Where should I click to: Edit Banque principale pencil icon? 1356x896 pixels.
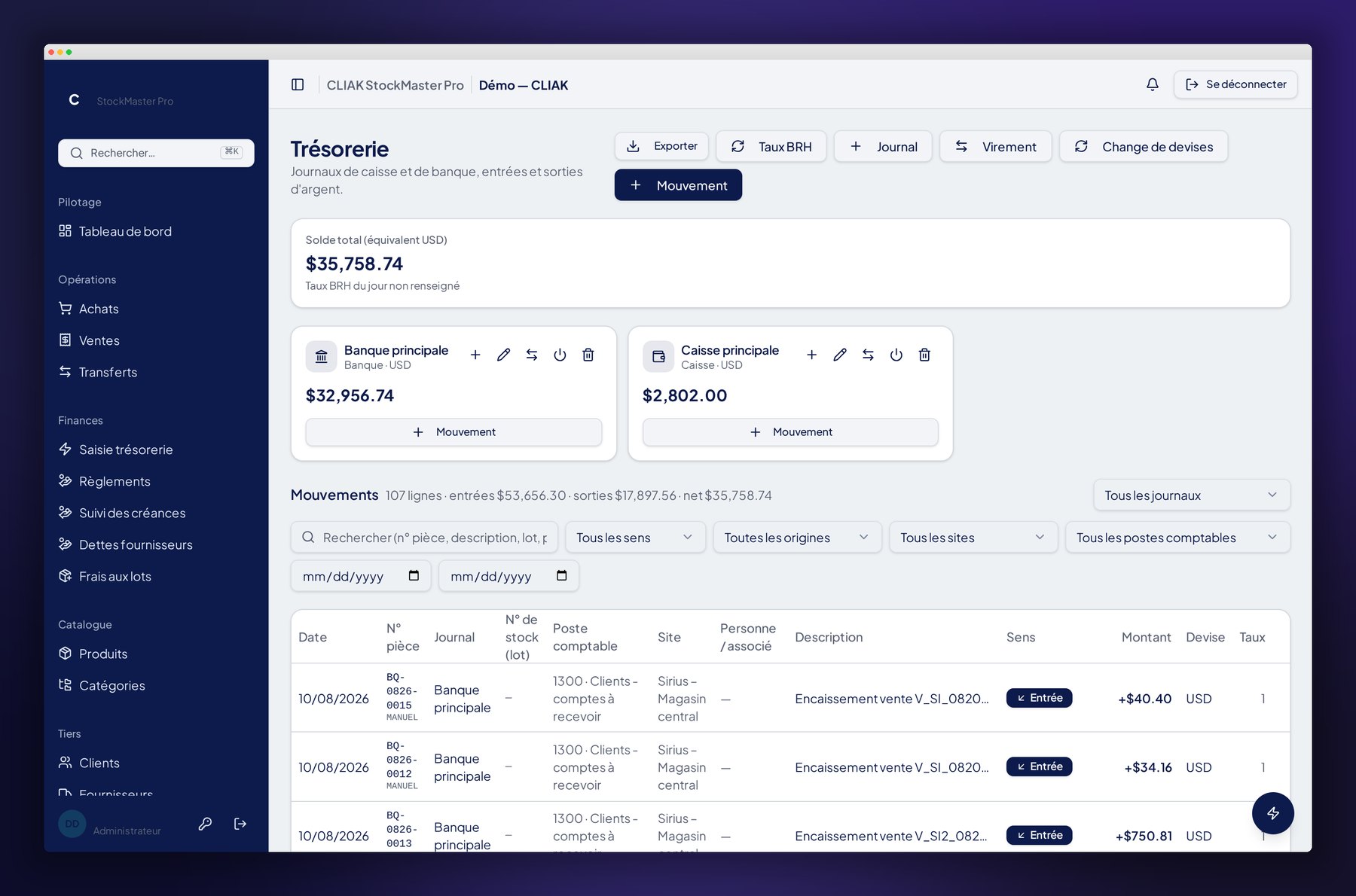(x=503, y=355)
